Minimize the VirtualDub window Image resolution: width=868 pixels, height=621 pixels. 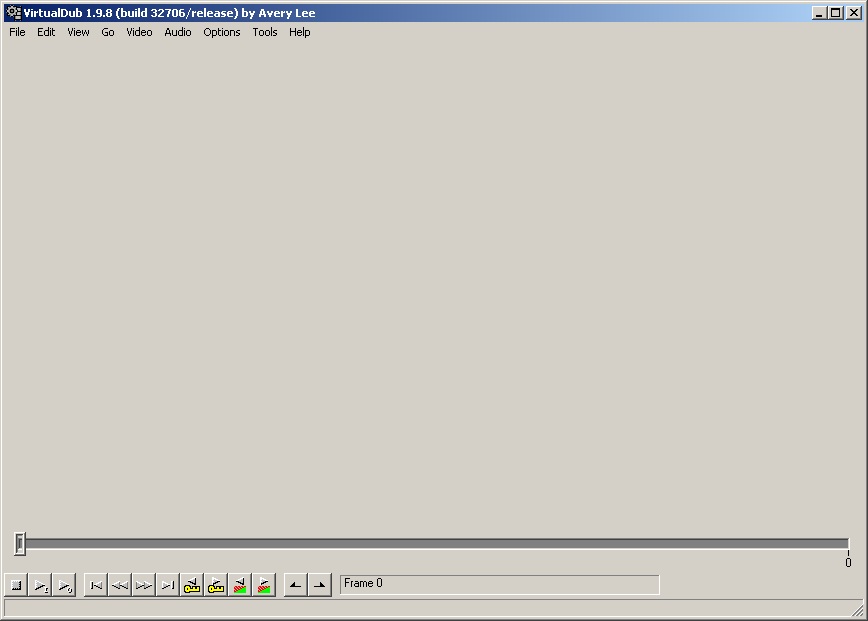click(820, 12)
